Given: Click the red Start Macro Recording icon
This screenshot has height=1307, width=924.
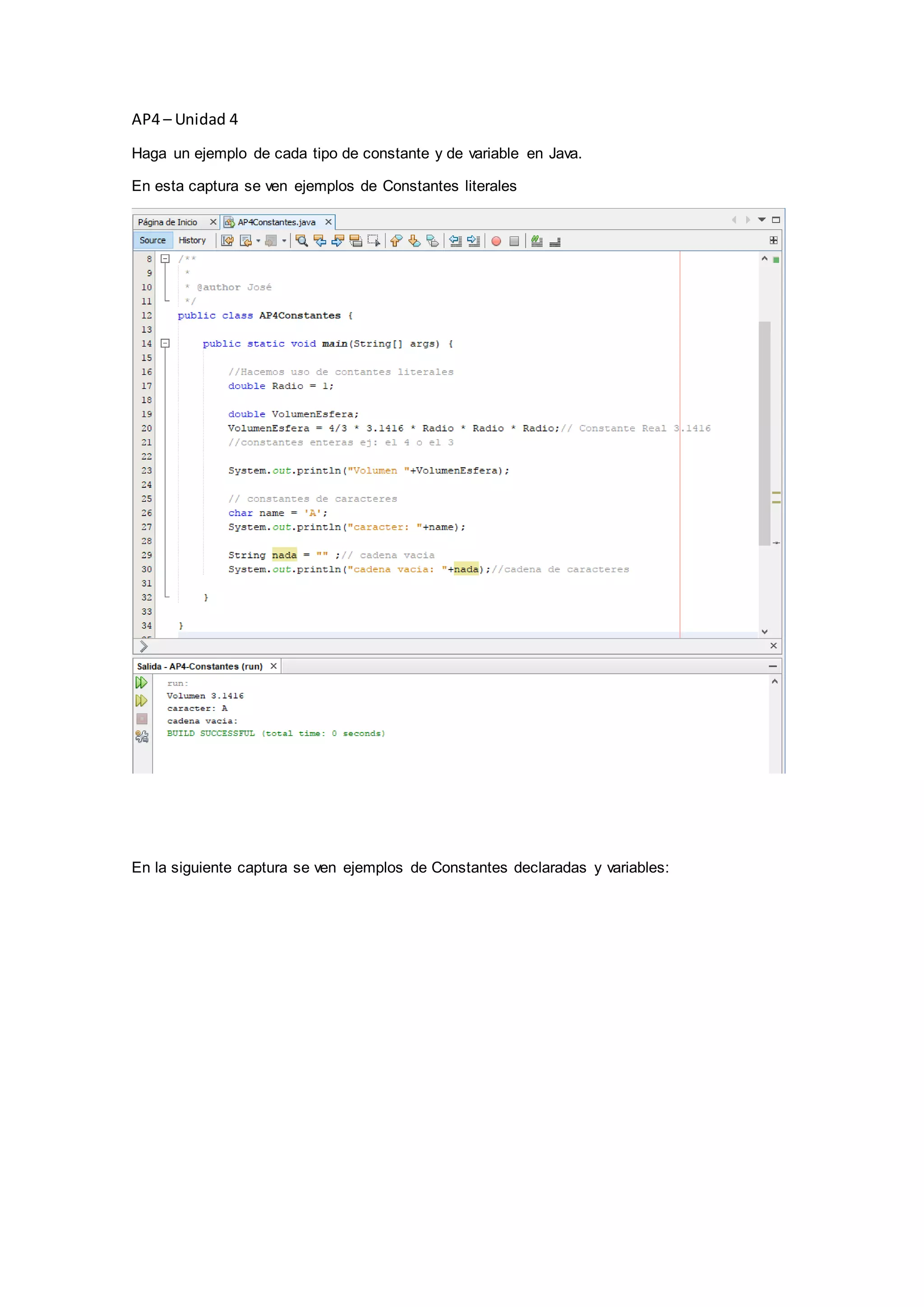Looking at the screenshot, I should coord(496,241).
